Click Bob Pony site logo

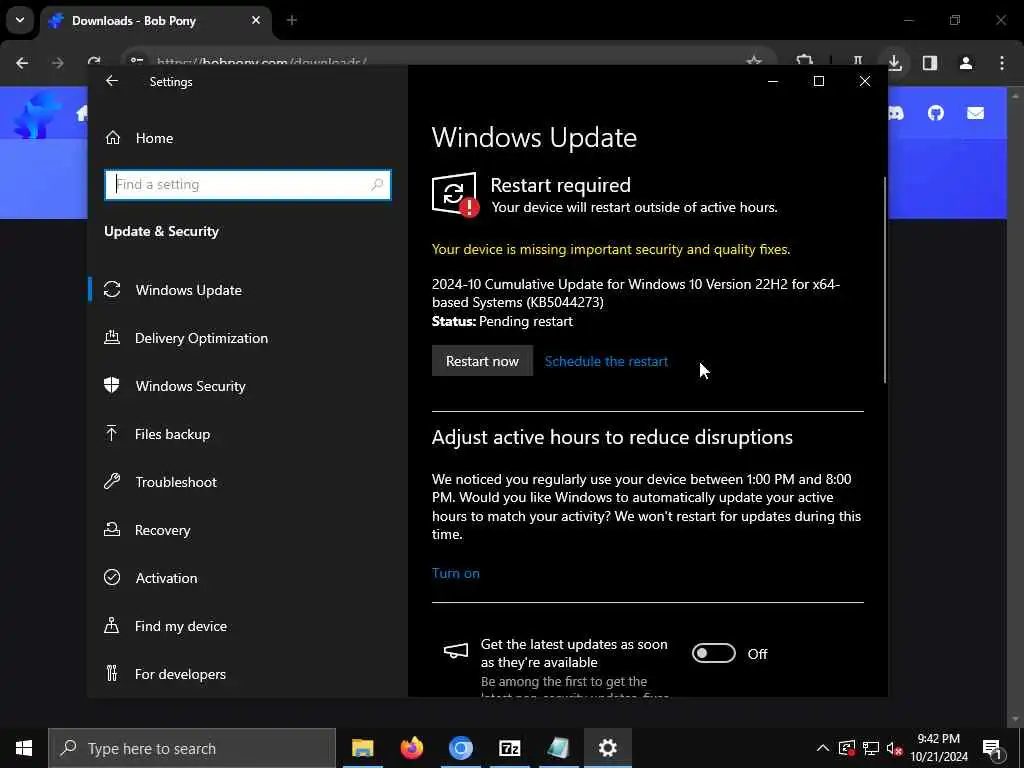tap(37, 115)
